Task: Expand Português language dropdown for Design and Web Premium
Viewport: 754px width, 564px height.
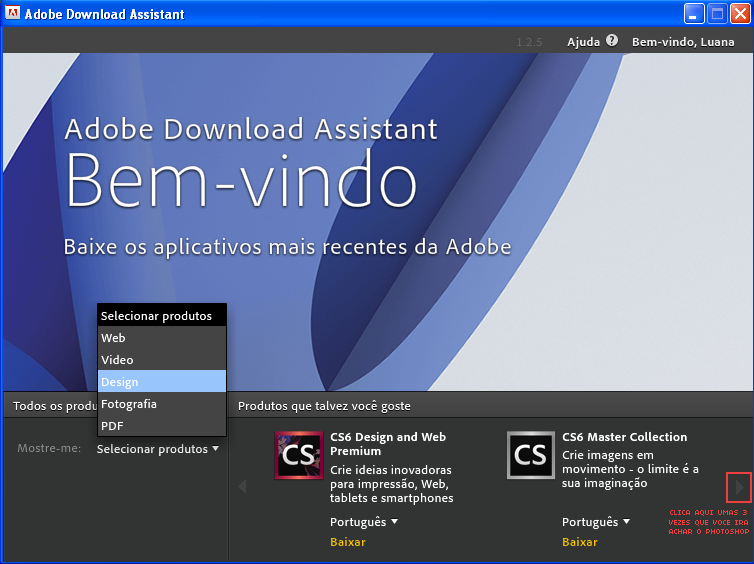Action: (364, 522)
